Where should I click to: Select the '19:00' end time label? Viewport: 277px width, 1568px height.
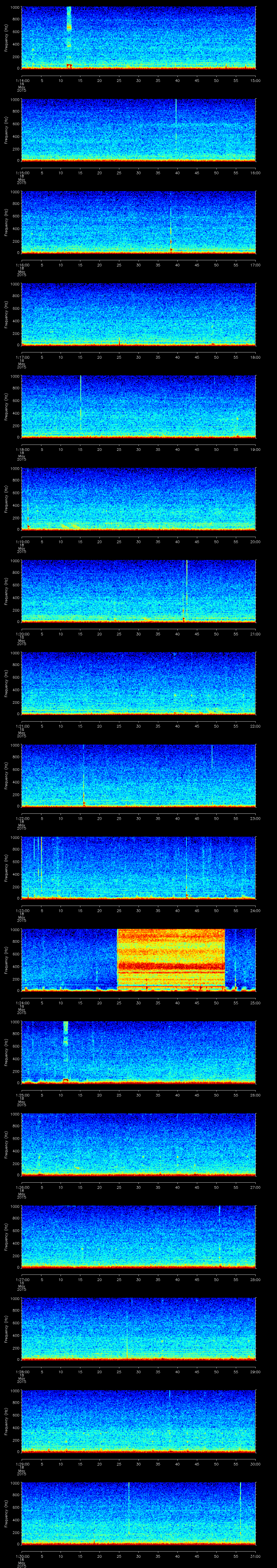pyautogui.click(x=256, y=449)
